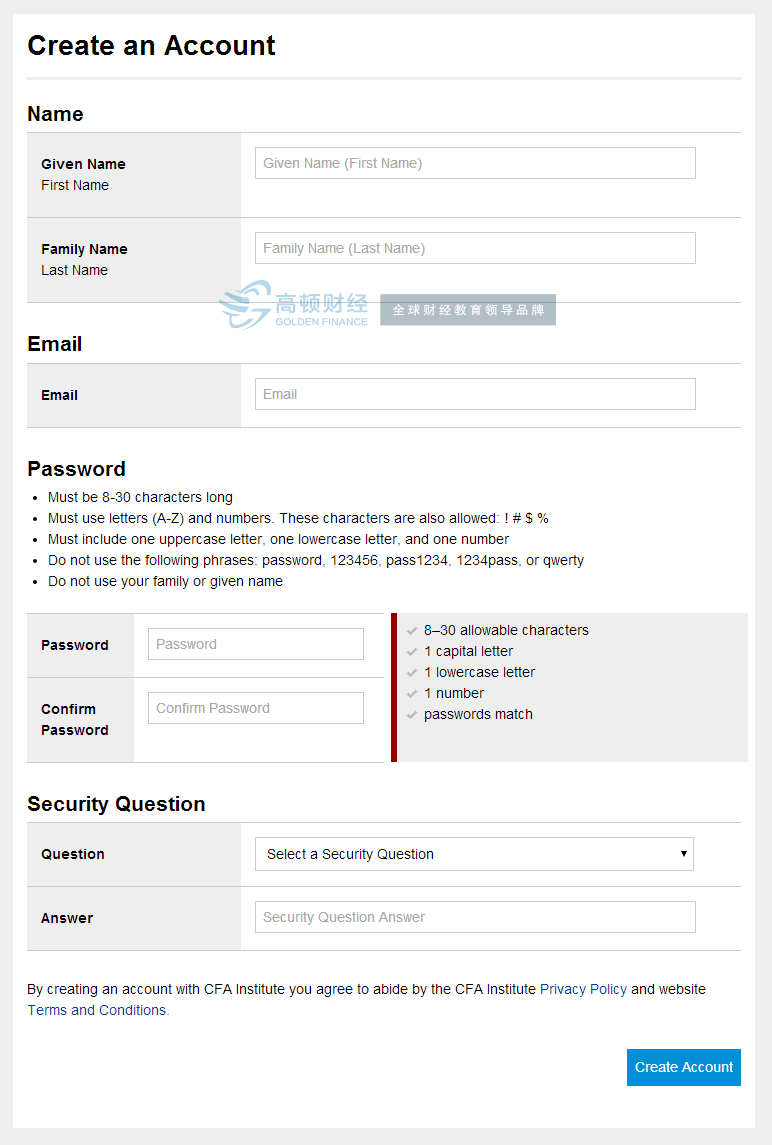Click the gray Chinese slogan banner
This screenshot has width=772, height=1145.
(468, 310)
